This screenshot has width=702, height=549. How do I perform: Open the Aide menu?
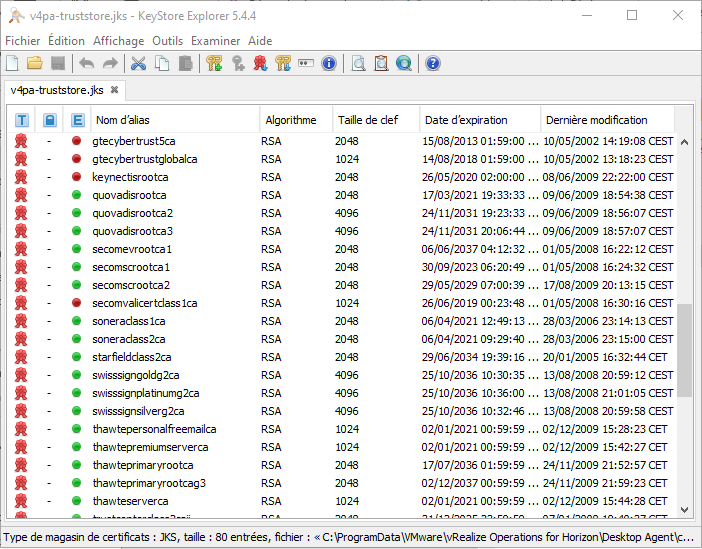[260, 41]
